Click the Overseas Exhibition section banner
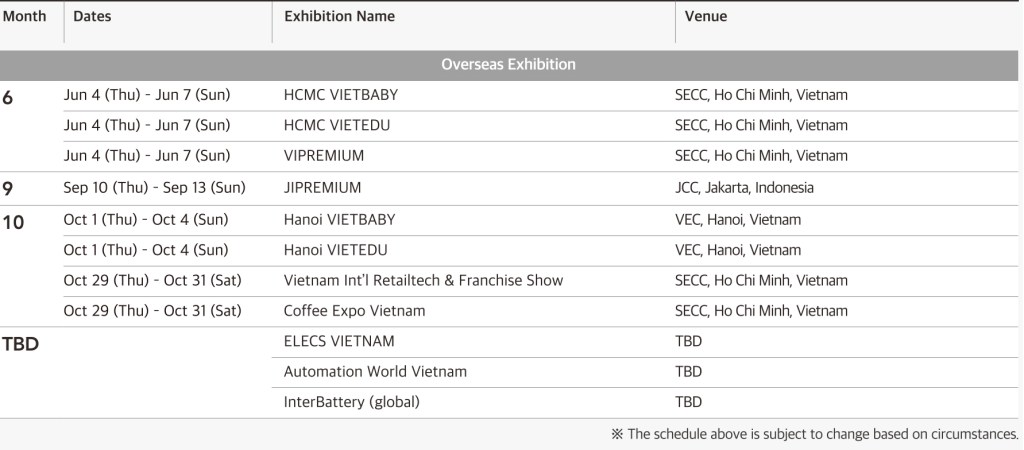The width and height of the screenshot is (1024, 450). 508,64
